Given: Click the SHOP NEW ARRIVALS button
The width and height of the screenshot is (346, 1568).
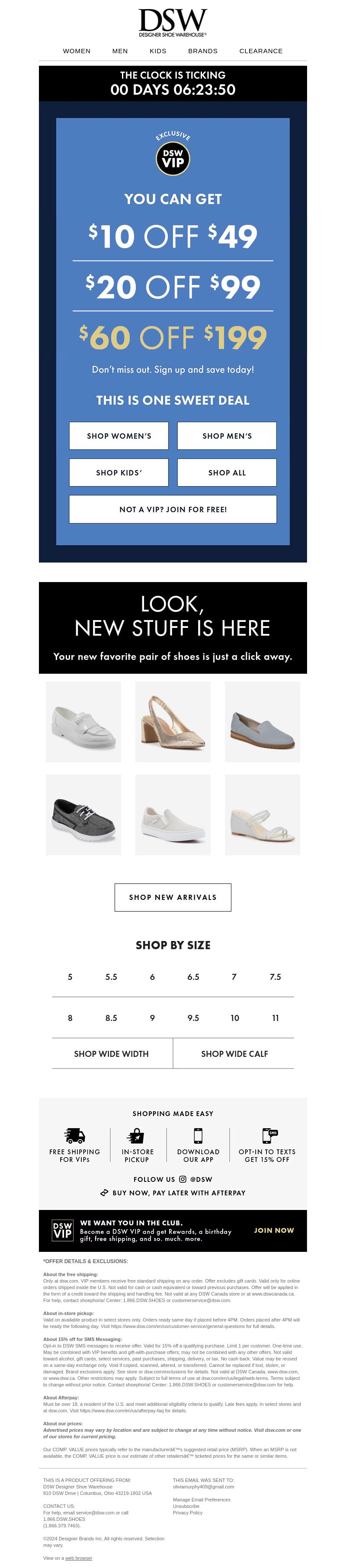Looking at the screenshot, I should point(173,897).
